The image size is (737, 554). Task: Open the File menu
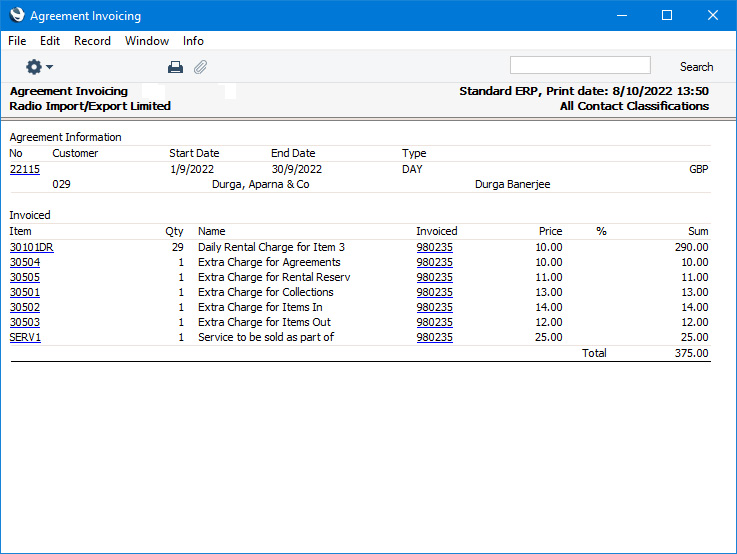click(x=17, y=41)
